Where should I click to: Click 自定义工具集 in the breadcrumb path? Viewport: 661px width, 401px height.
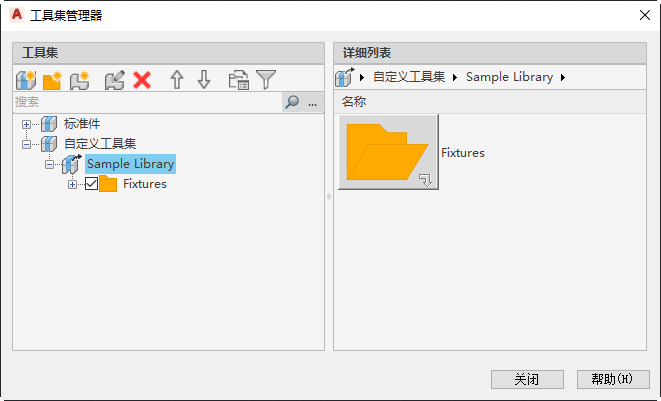(408, 77)
